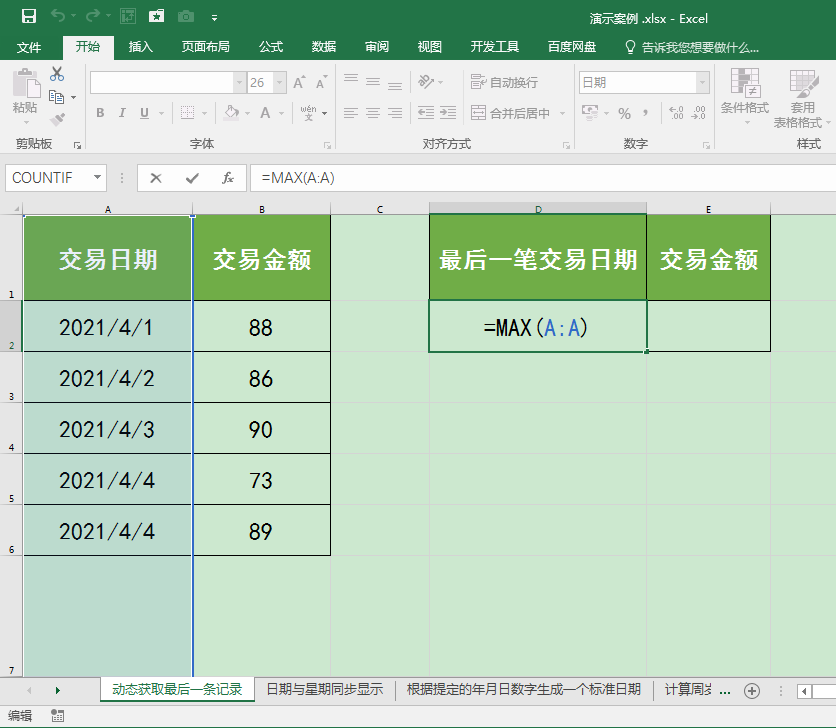Toggle Underline formatting
This screenshot has width=836, height=728.
coord(144,113)
